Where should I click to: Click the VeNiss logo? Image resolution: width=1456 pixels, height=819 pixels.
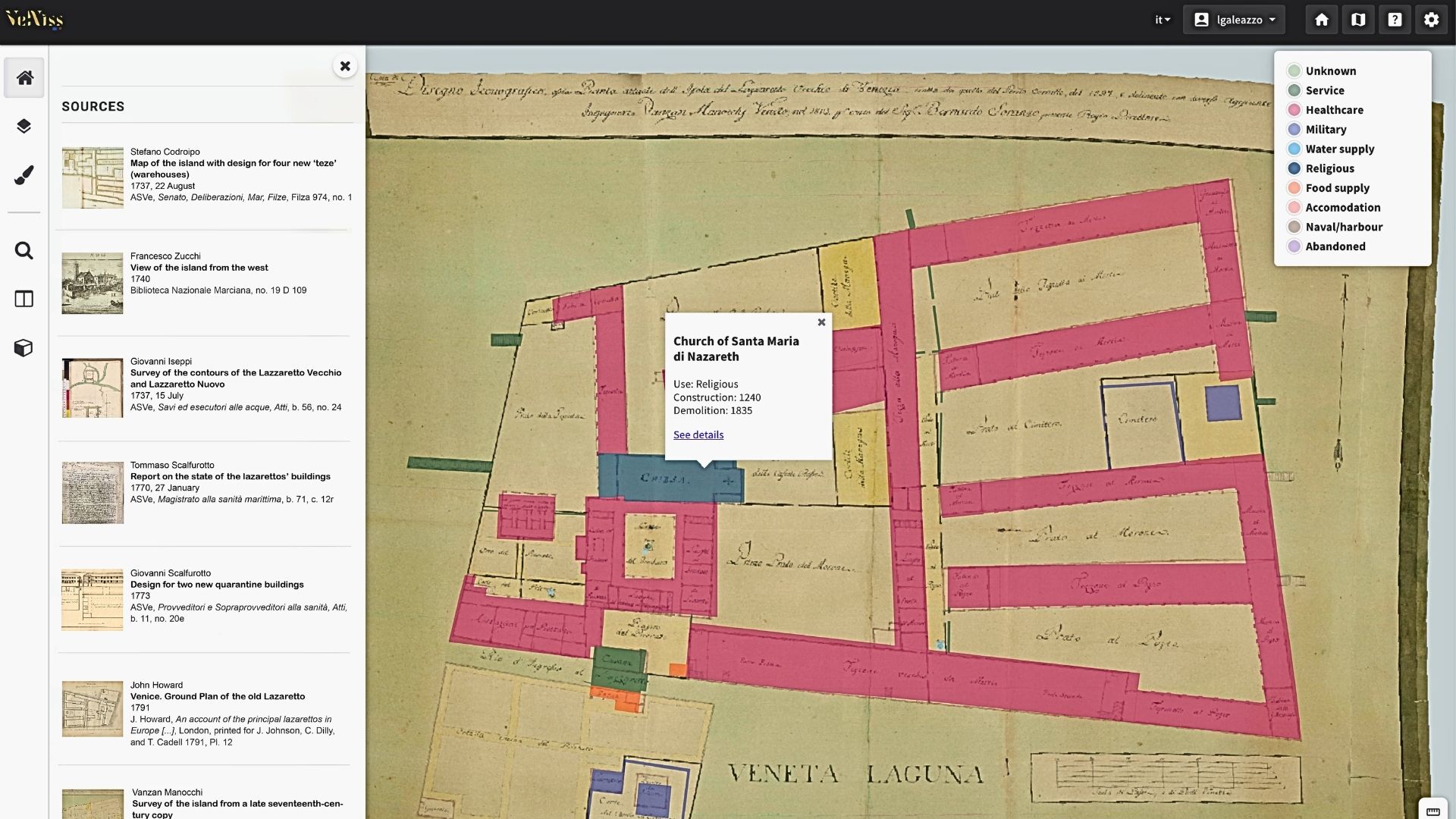34,19
